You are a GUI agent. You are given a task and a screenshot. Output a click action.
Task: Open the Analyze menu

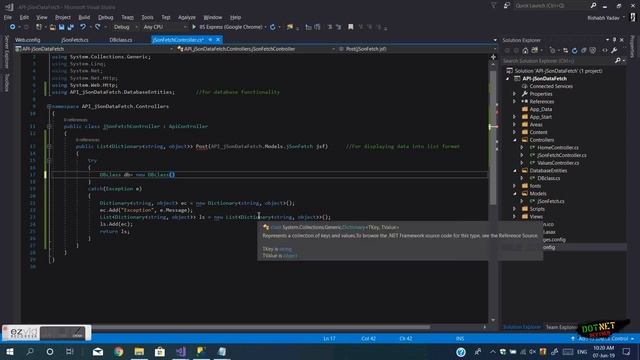tap(187, 18)
